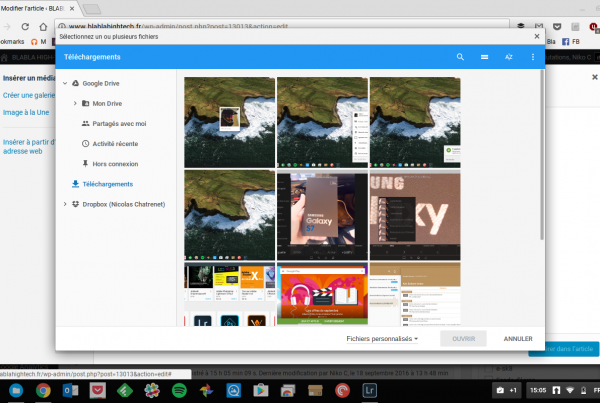Open the Hors connexion section
Screen dimensions: 600x403
pos(115,164)
